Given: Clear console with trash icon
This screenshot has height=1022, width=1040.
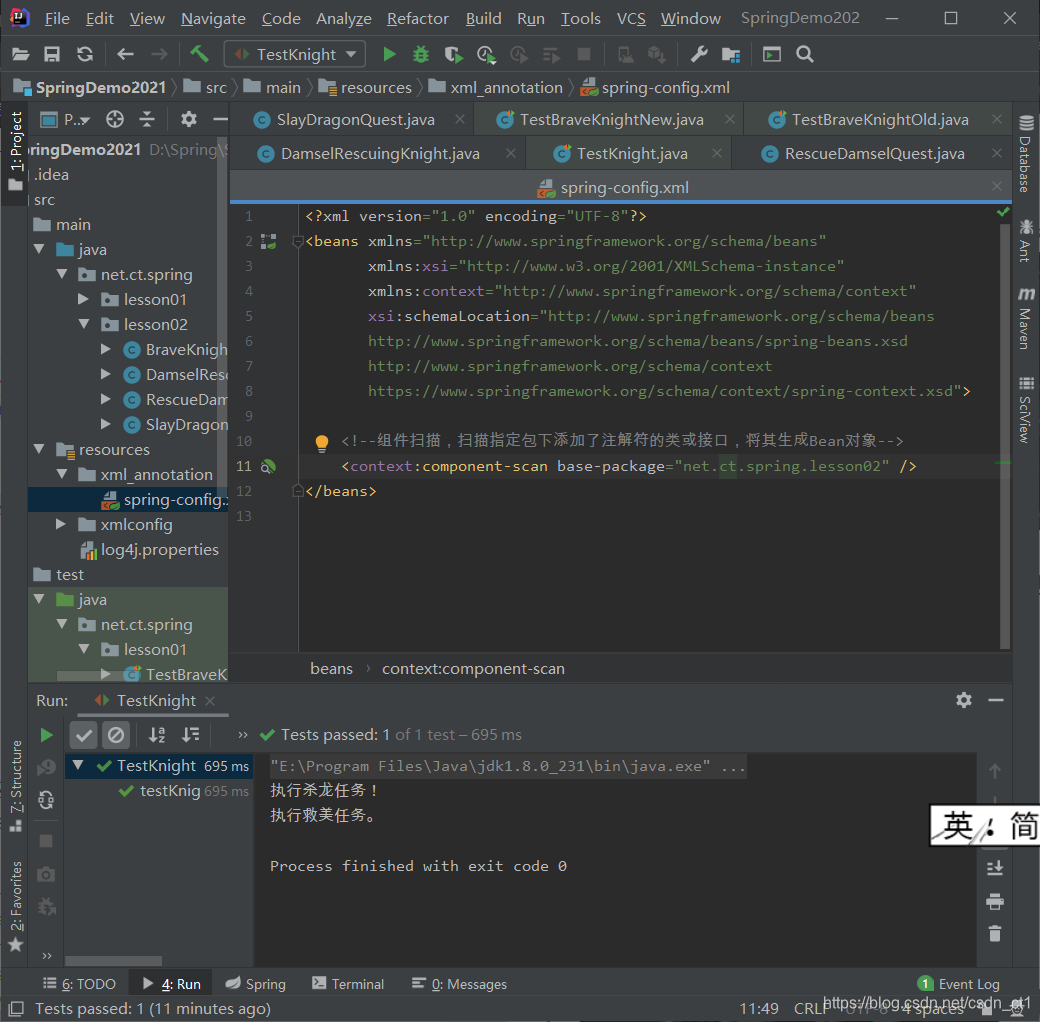Looking at the screenshot, I should pyautogui.click(x=994, y=934).
